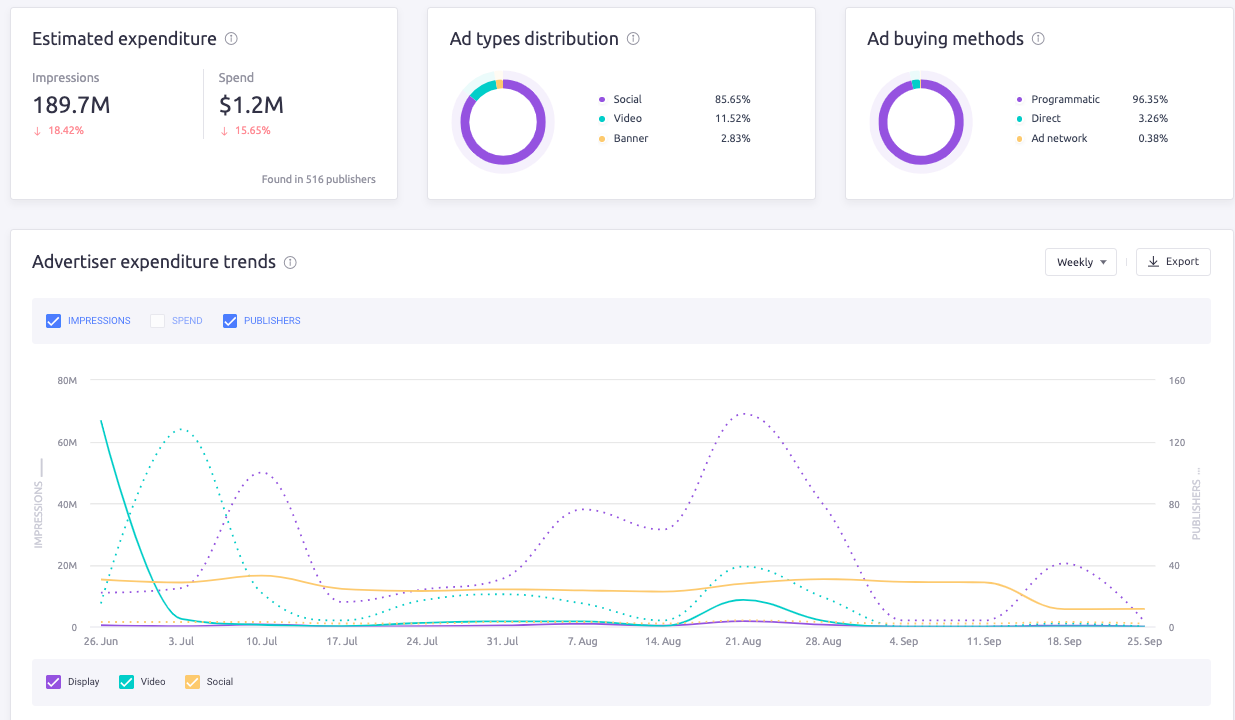Click the download icon on the Export button

[x=1156, y=261]
